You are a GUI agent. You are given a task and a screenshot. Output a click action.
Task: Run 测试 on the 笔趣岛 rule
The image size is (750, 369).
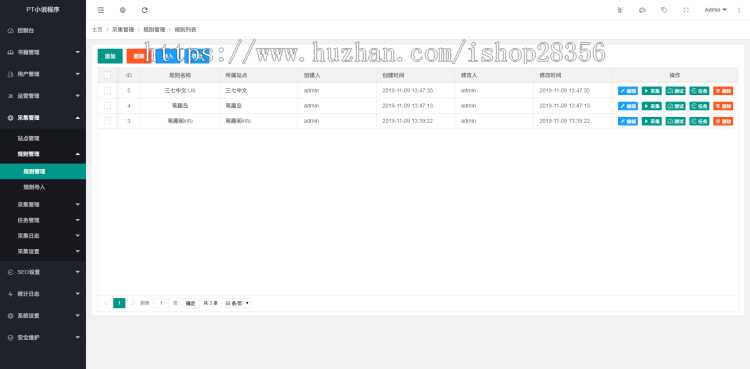675,106
